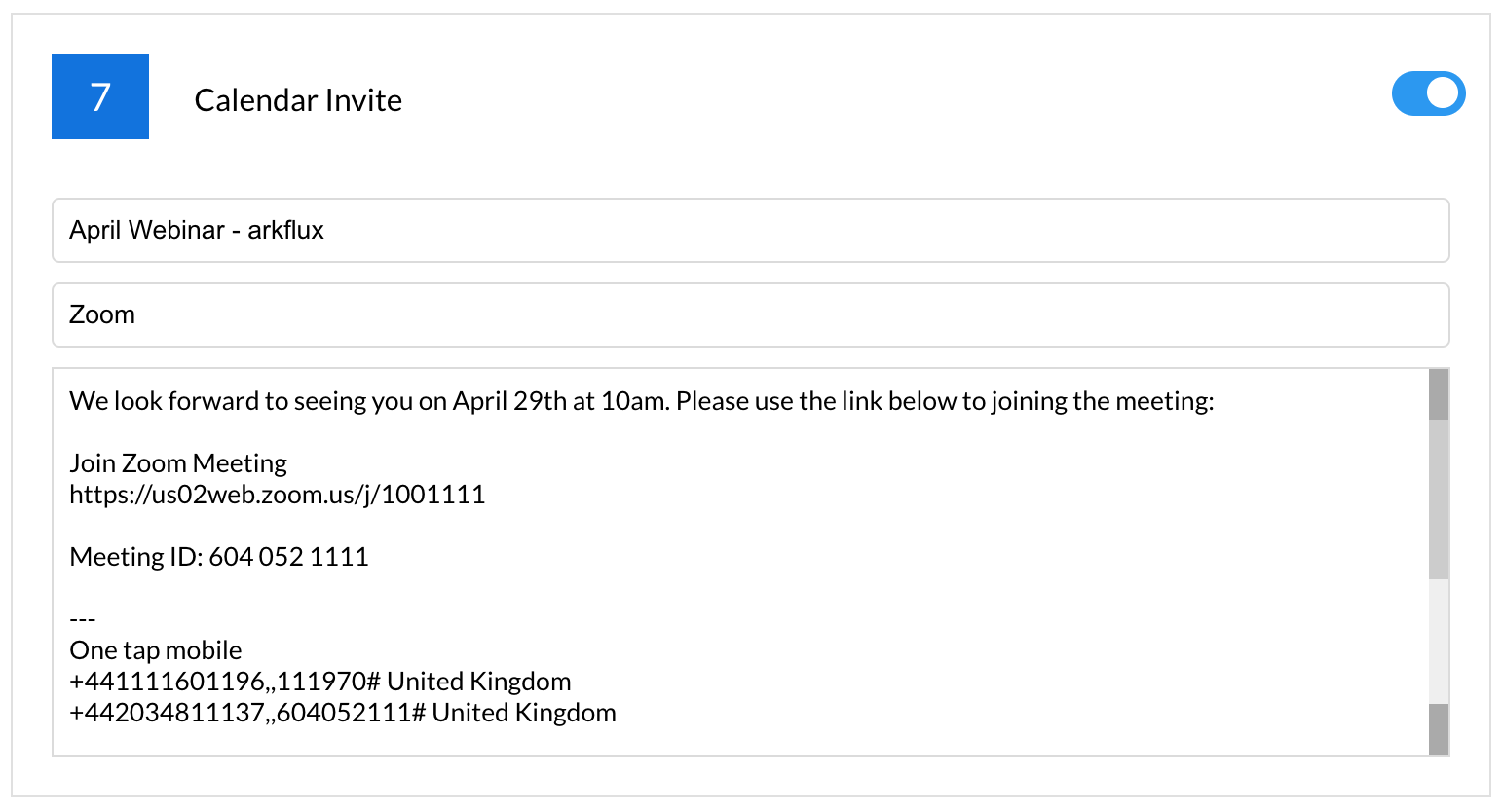Click the Join Zoom Meeting line
This screenshot has height=812, width=1502.
pos(178,463)
